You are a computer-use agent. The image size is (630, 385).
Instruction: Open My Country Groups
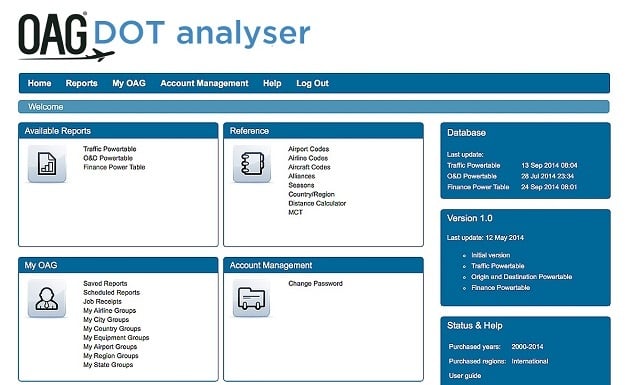pos(112,329)
